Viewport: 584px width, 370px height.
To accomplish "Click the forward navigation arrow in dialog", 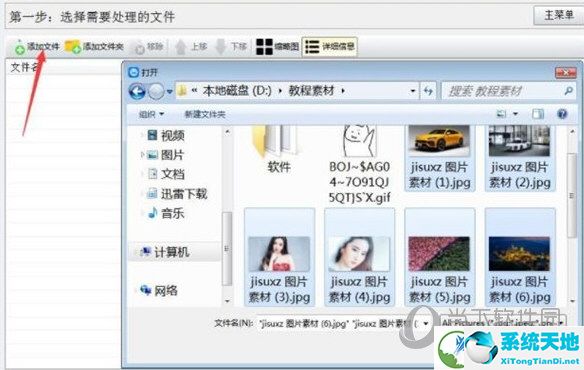I will (x=156, y=91).
